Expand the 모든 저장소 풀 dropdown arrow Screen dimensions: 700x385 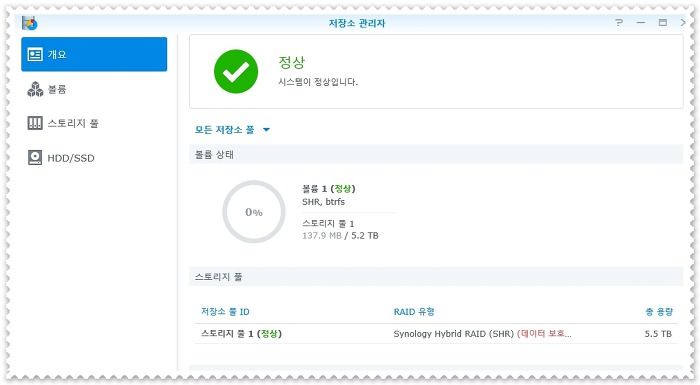pos(267,130)
